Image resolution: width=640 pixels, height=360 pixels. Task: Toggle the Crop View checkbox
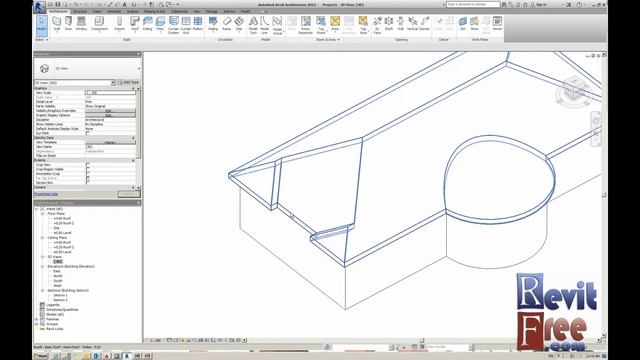pyautogui.click(x=88, y=165)
